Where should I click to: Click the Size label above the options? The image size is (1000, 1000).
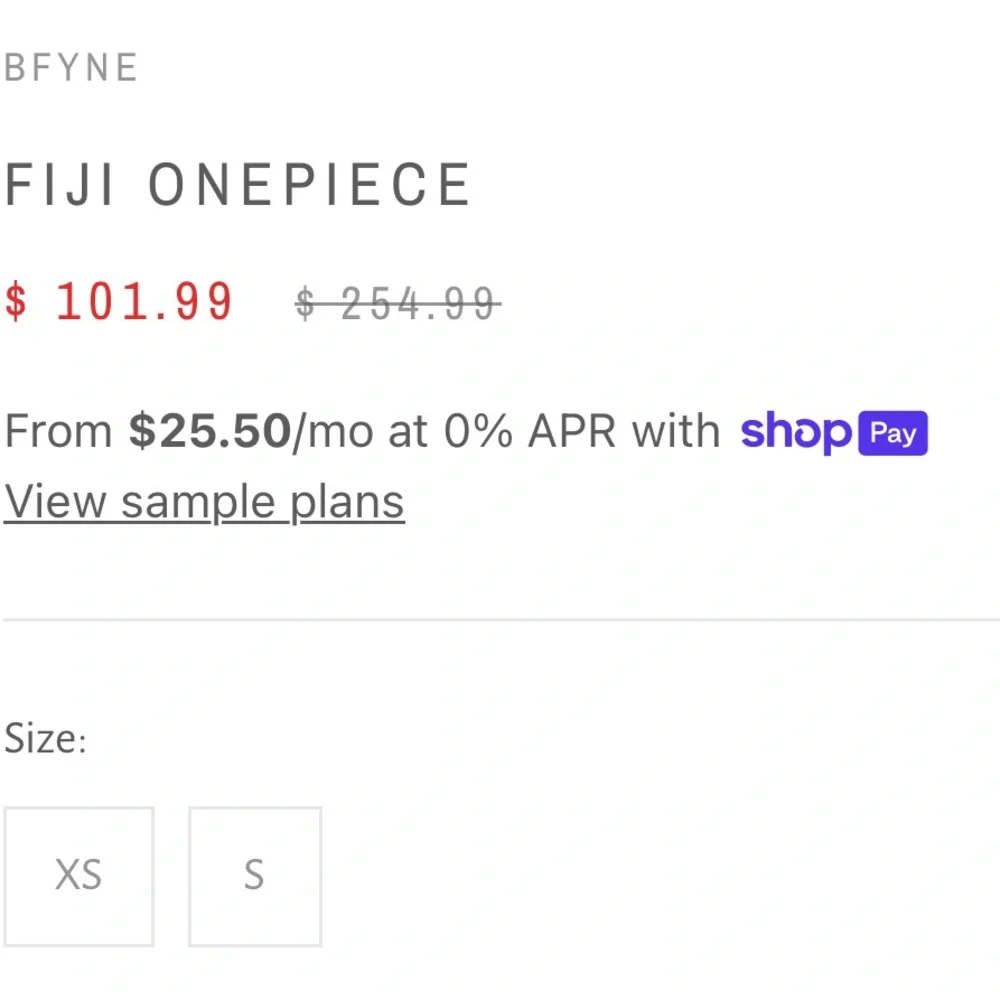tap(45, 737)
